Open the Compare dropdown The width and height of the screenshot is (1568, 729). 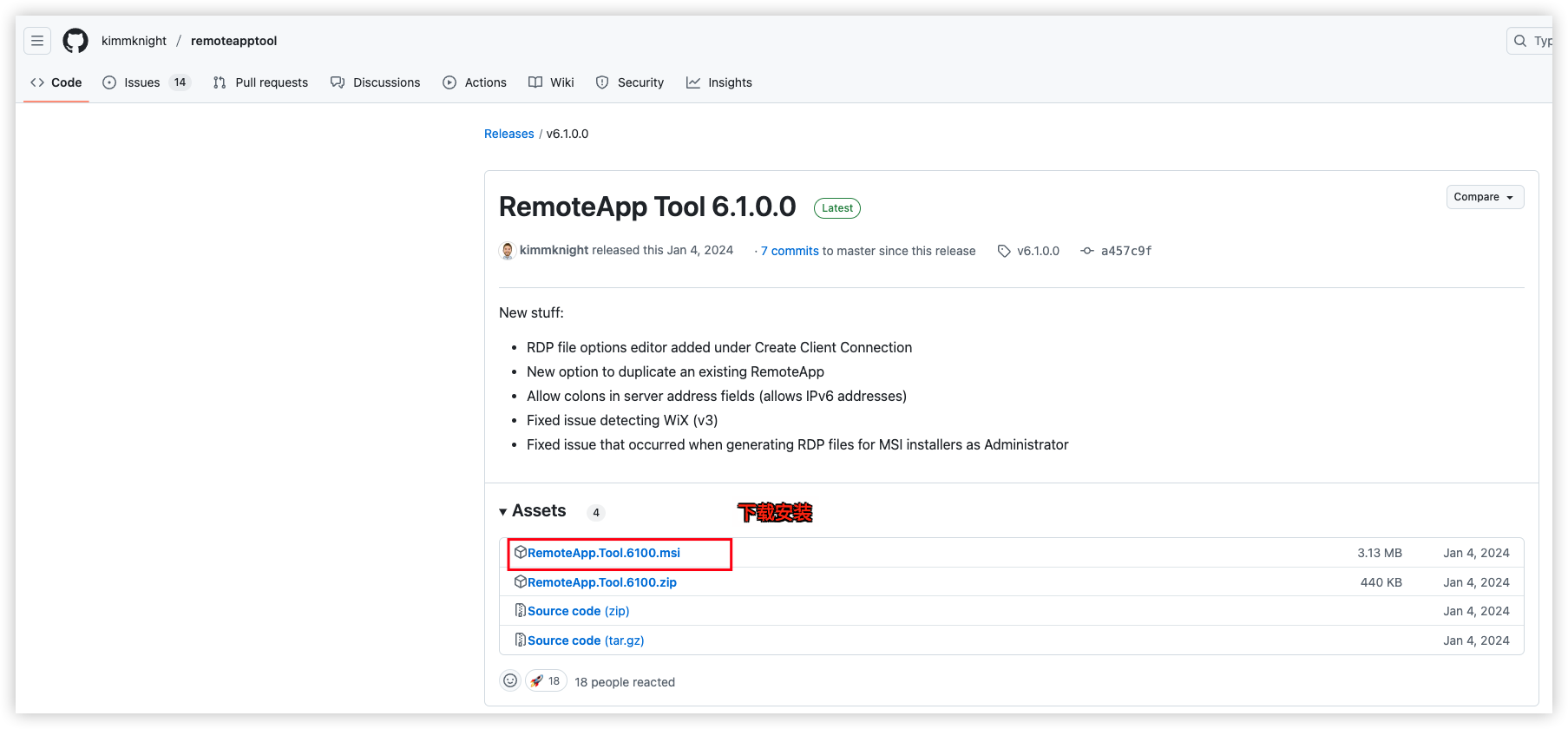coord(1485,197)
